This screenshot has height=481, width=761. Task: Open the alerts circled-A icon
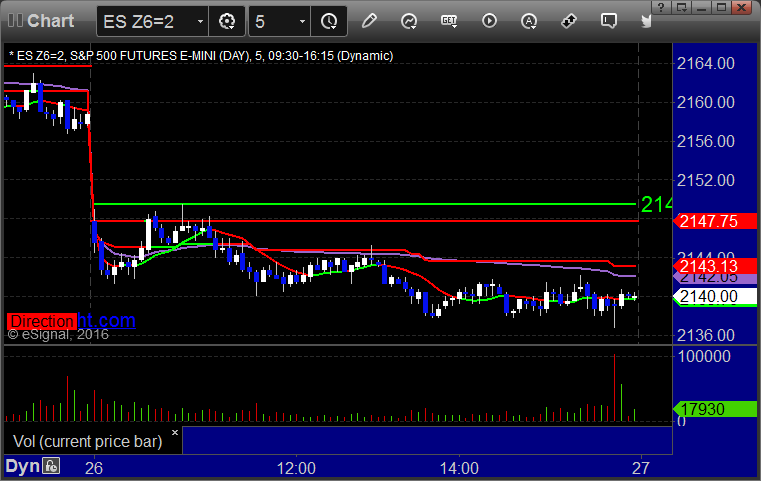(x=529, y=21)
